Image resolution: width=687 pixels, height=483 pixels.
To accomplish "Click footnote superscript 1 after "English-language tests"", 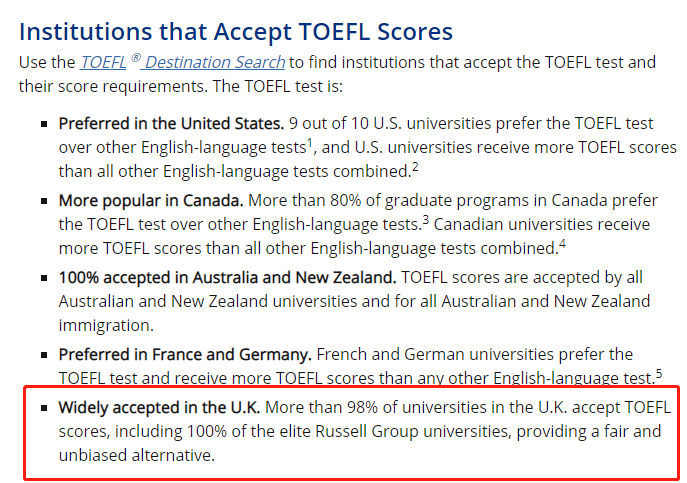I will coord(311,143).
